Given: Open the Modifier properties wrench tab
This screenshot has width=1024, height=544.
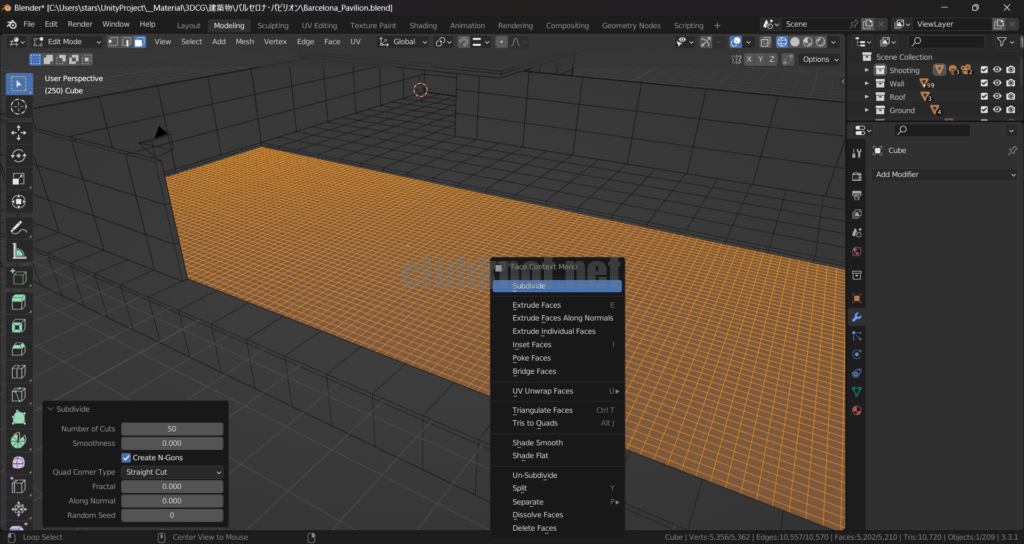Looking at the screenshot, I should (856, 317).
